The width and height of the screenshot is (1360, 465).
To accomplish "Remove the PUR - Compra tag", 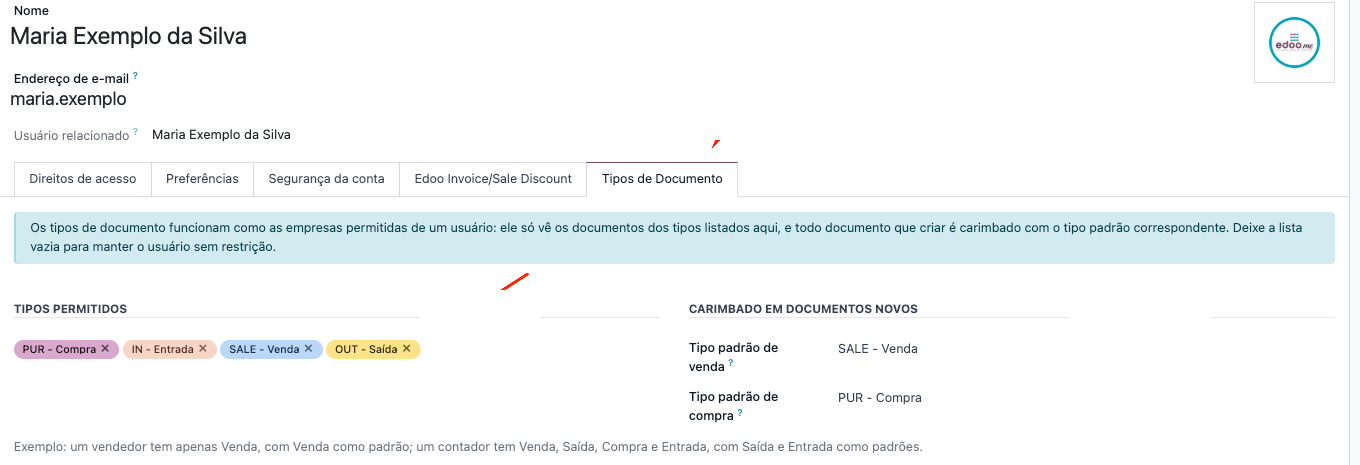I will pos(105,349).
